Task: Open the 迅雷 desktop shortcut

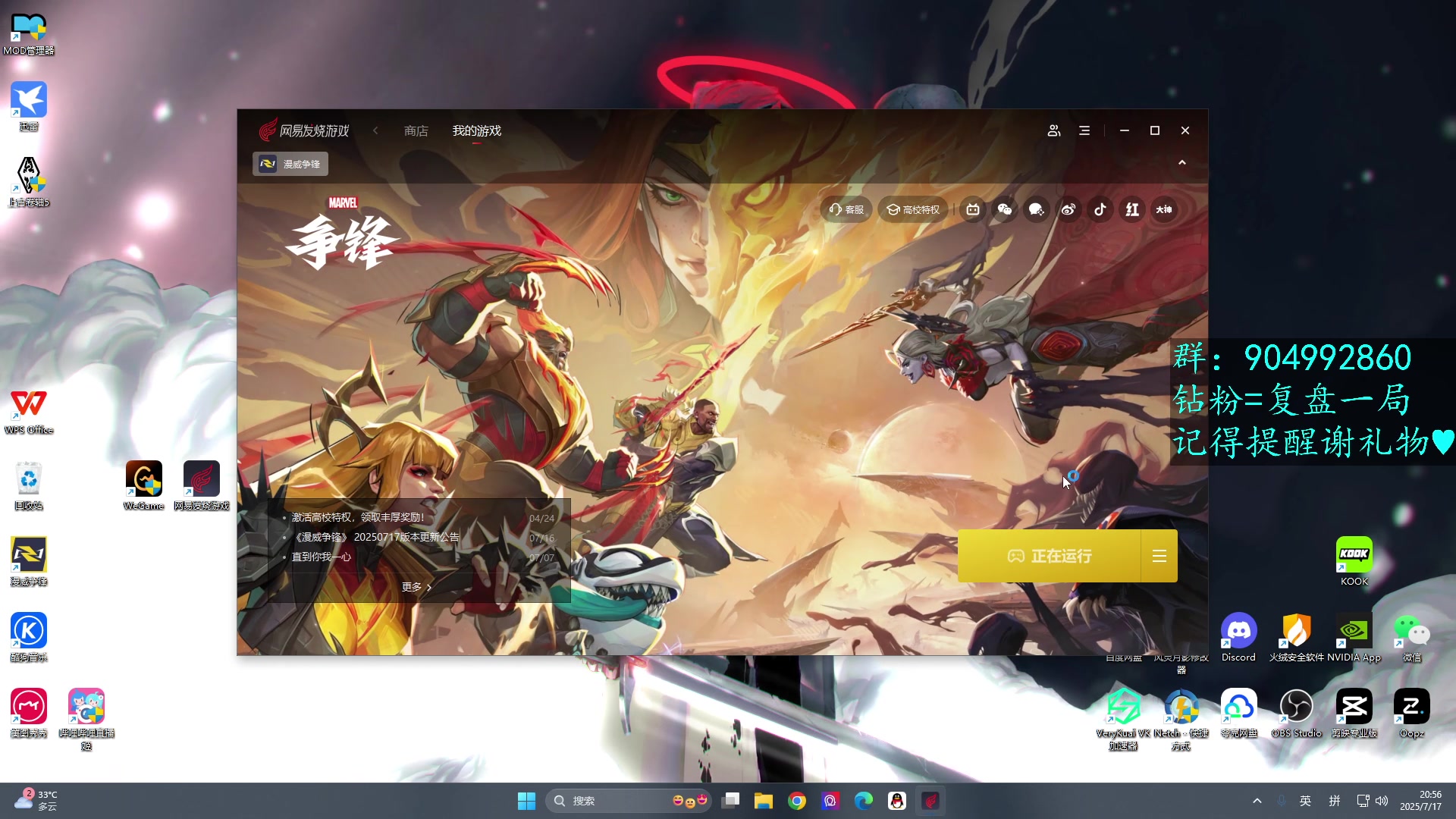Action: pyautogui.click(x=29, y=106)
